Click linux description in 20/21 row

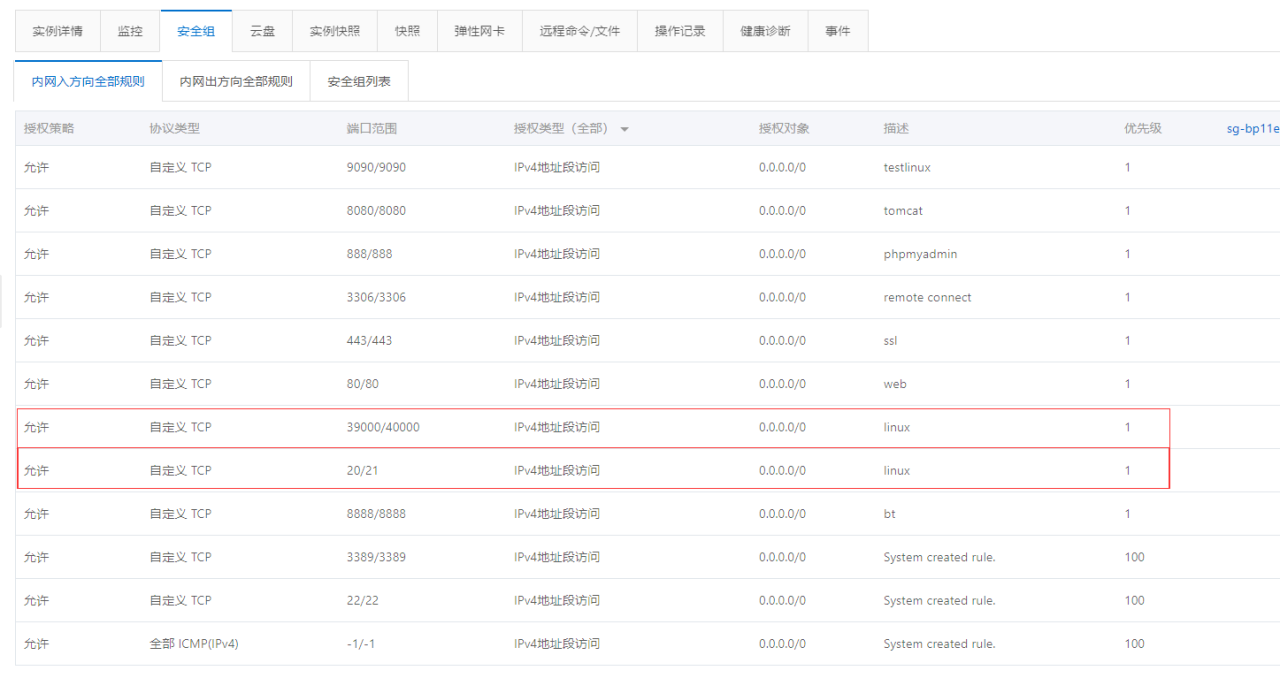[x=897, y=470]
